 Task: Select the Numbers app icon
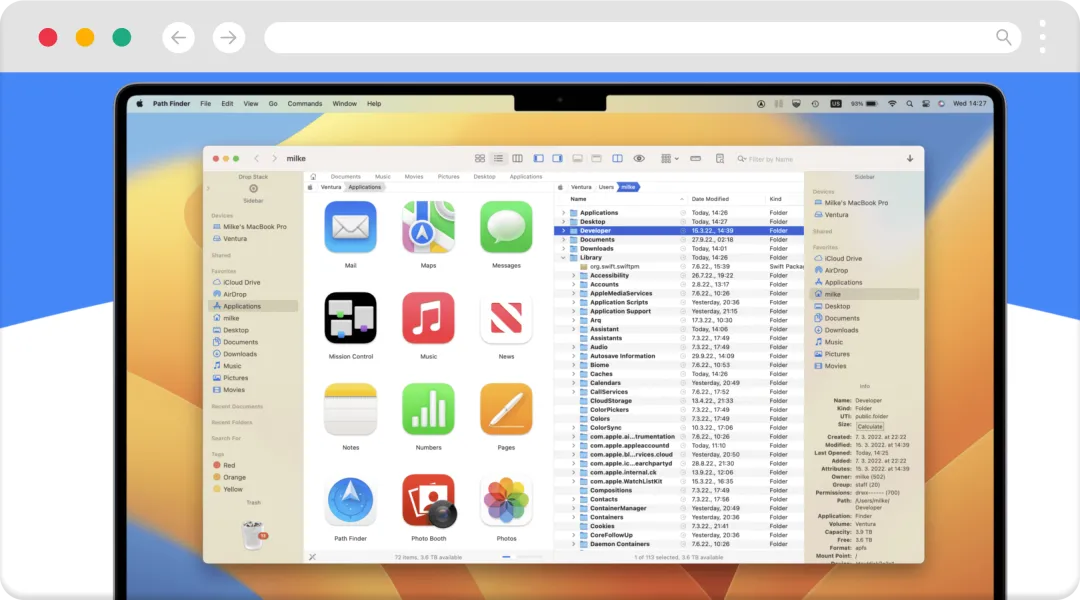click(428, 409)
